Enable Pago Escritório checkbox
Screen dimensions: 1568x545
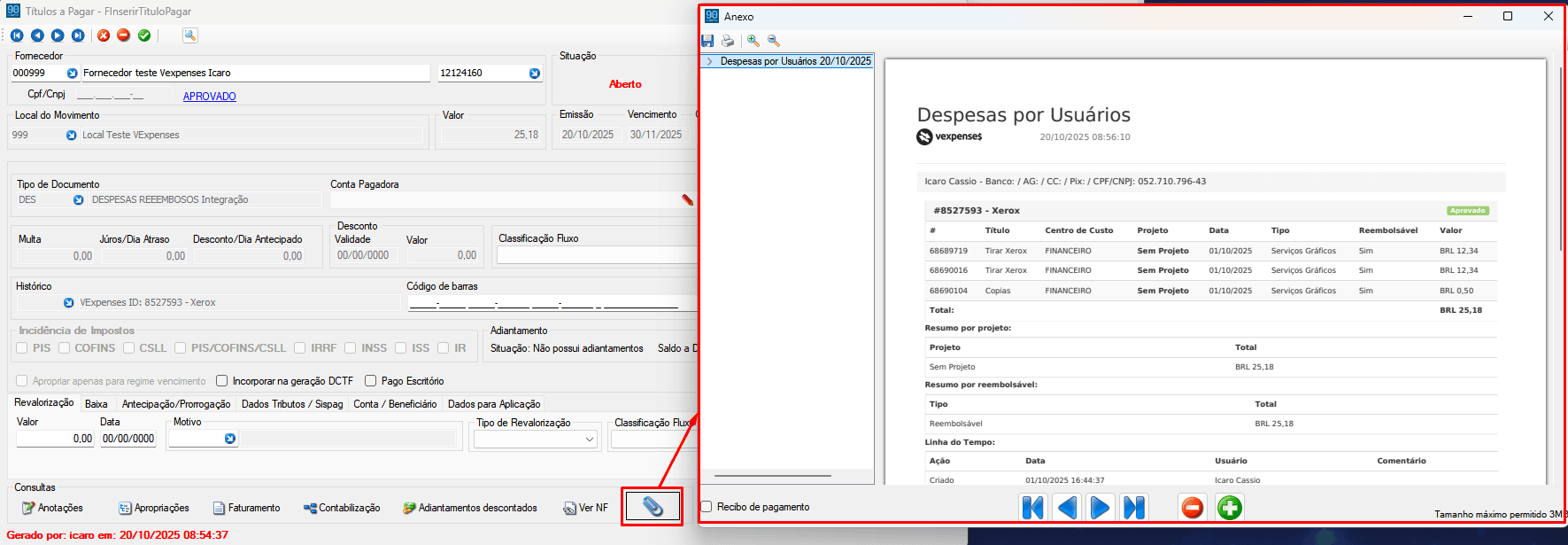coord(371,381)
